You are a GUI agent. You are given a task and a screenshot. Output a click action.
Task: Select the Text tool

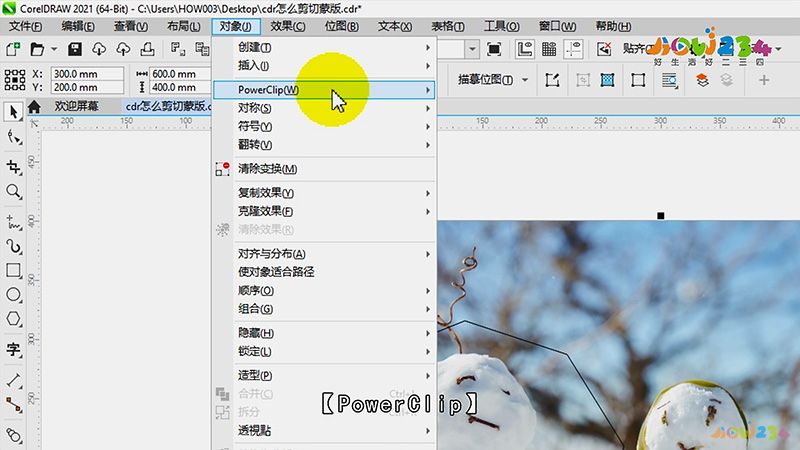point(13,349)
